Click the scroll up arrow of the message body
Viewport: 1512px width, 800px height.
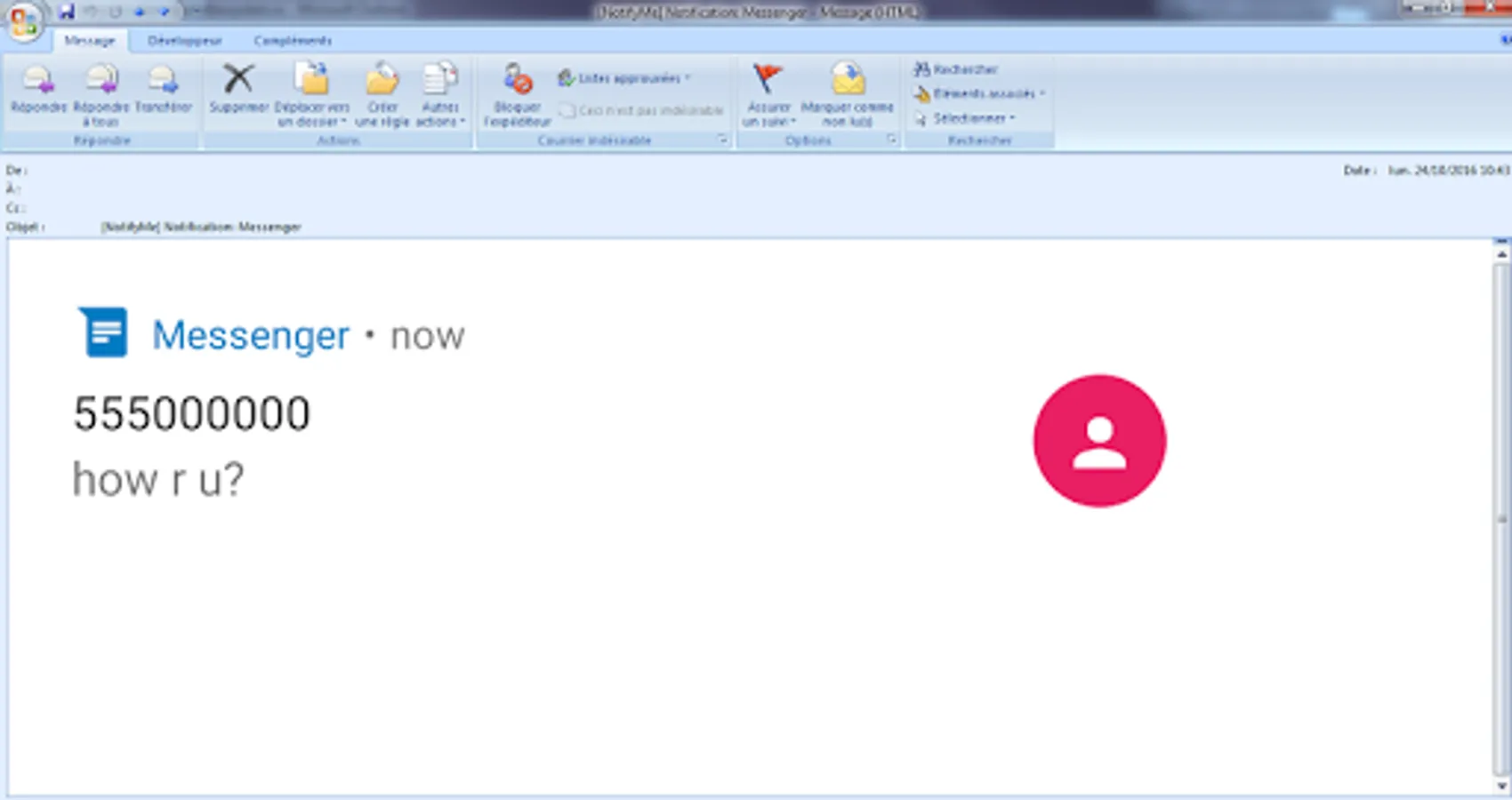(x=1501, y=253)
